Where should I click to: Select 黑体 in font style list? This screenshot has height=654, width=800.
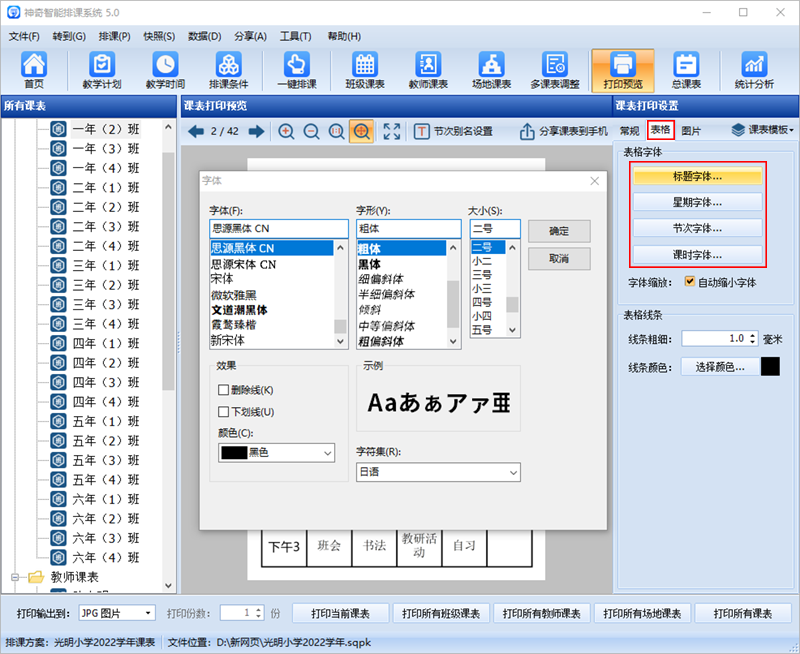click(x=369, y=264)
